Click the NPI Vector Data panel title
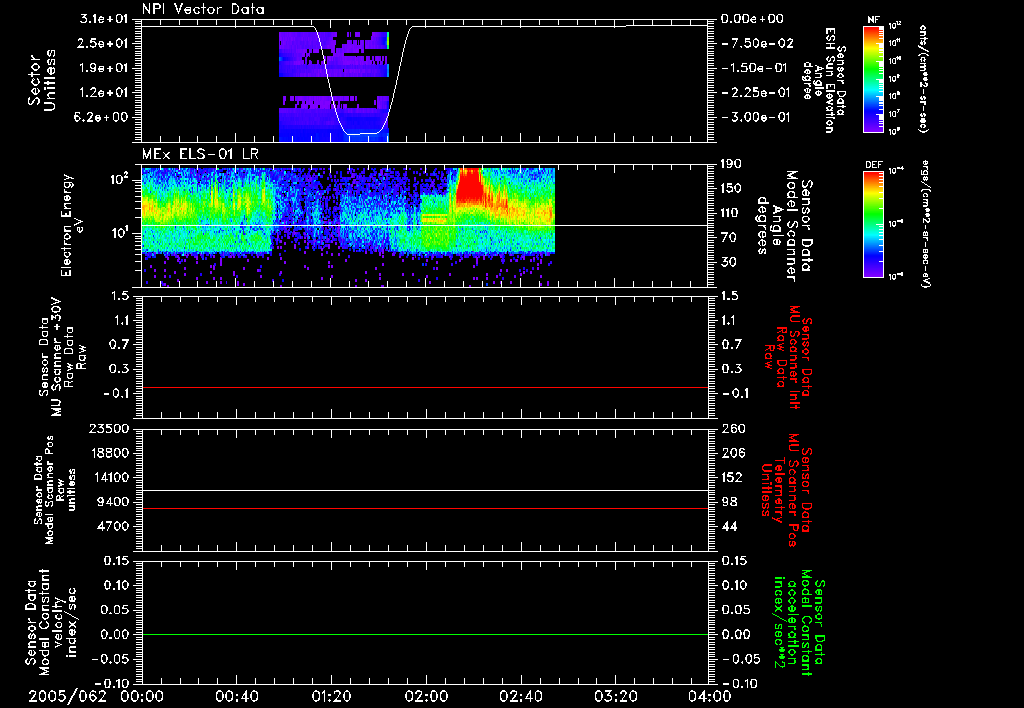 [x=203, y=9]
